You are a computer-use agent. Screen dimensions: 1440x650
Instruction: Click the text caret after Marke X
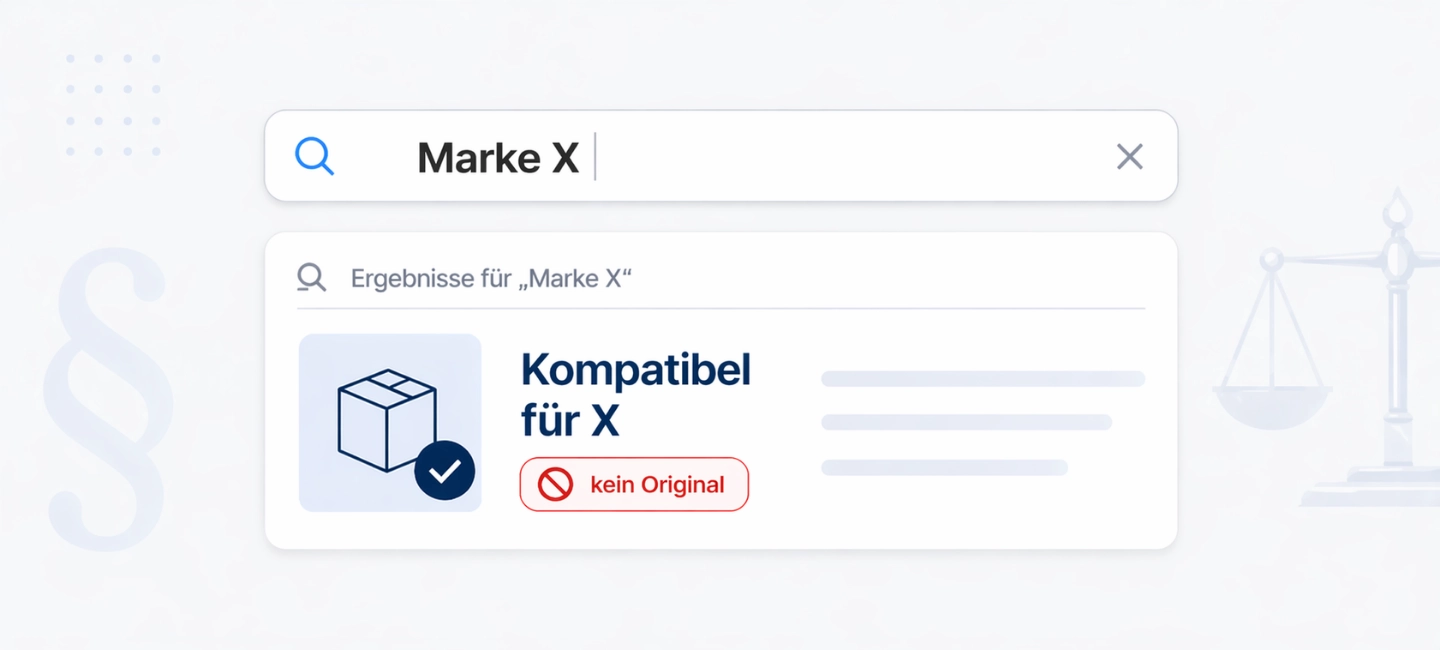(595, 157)
